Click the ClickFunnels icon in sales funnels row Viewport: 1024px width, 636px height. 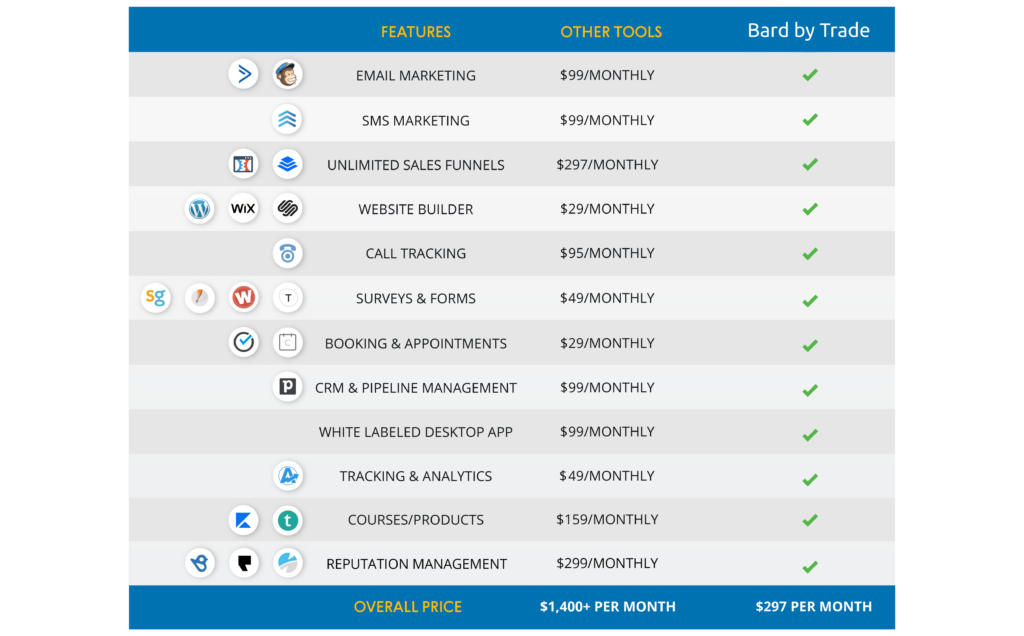(243, 164)
